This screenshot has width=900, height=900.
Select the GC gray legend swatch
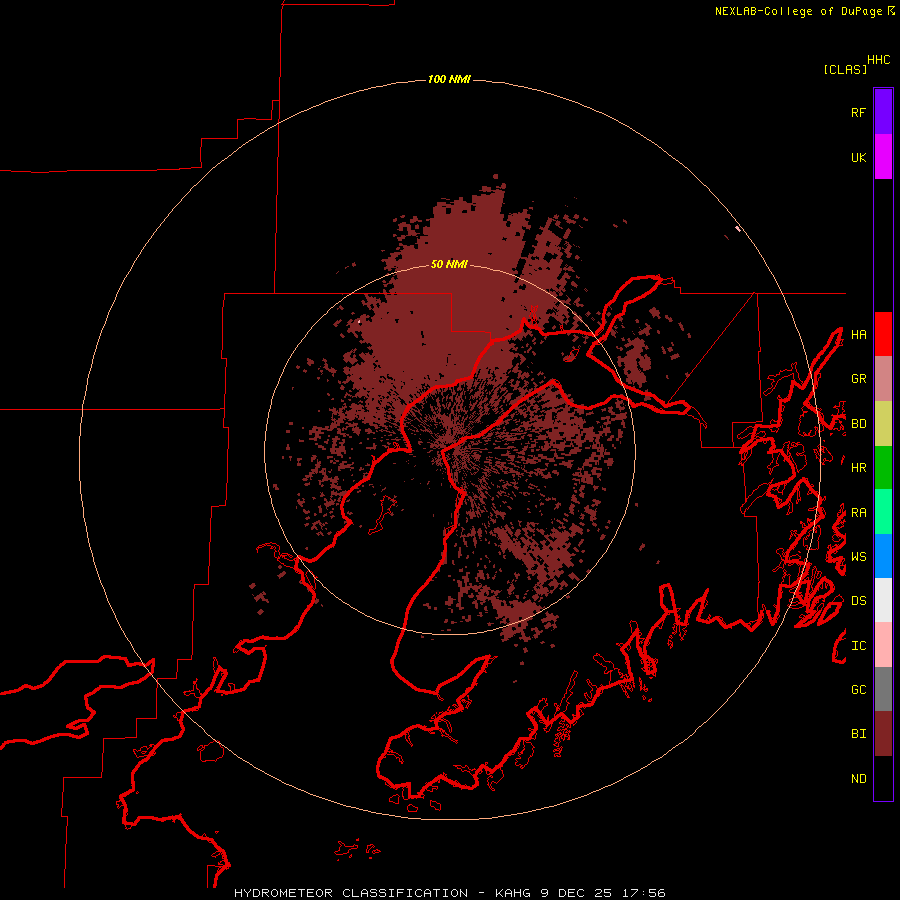pyautogui.click(x=883, y=689)
